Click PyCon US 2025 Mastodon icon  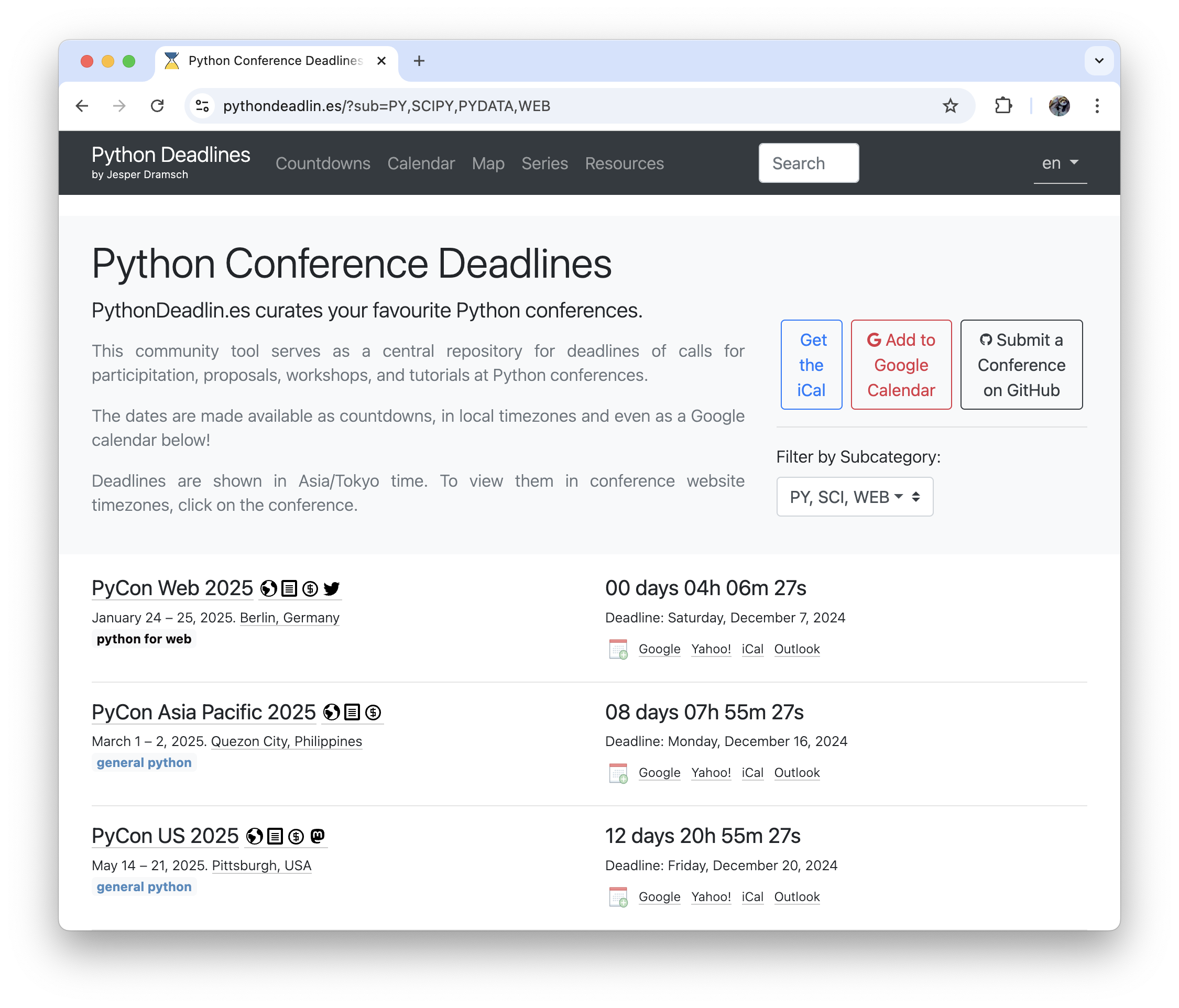[318, 836]
